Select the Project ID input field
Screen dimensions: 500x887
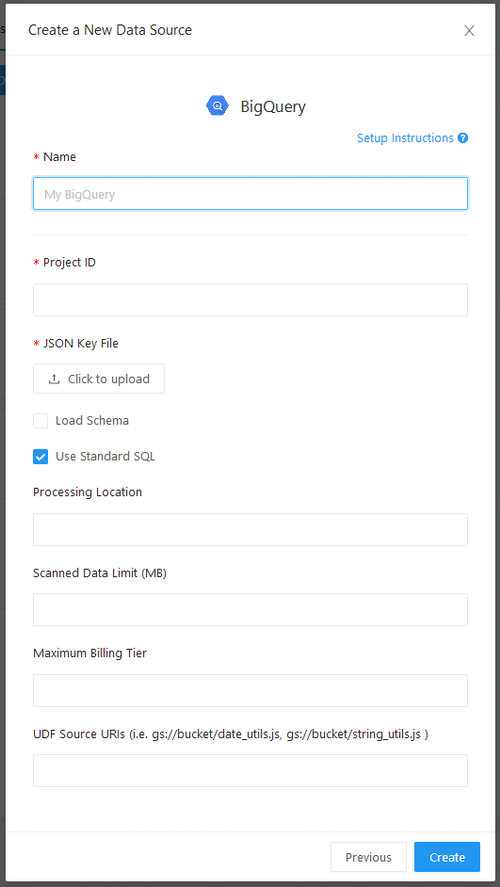point(251,300)
